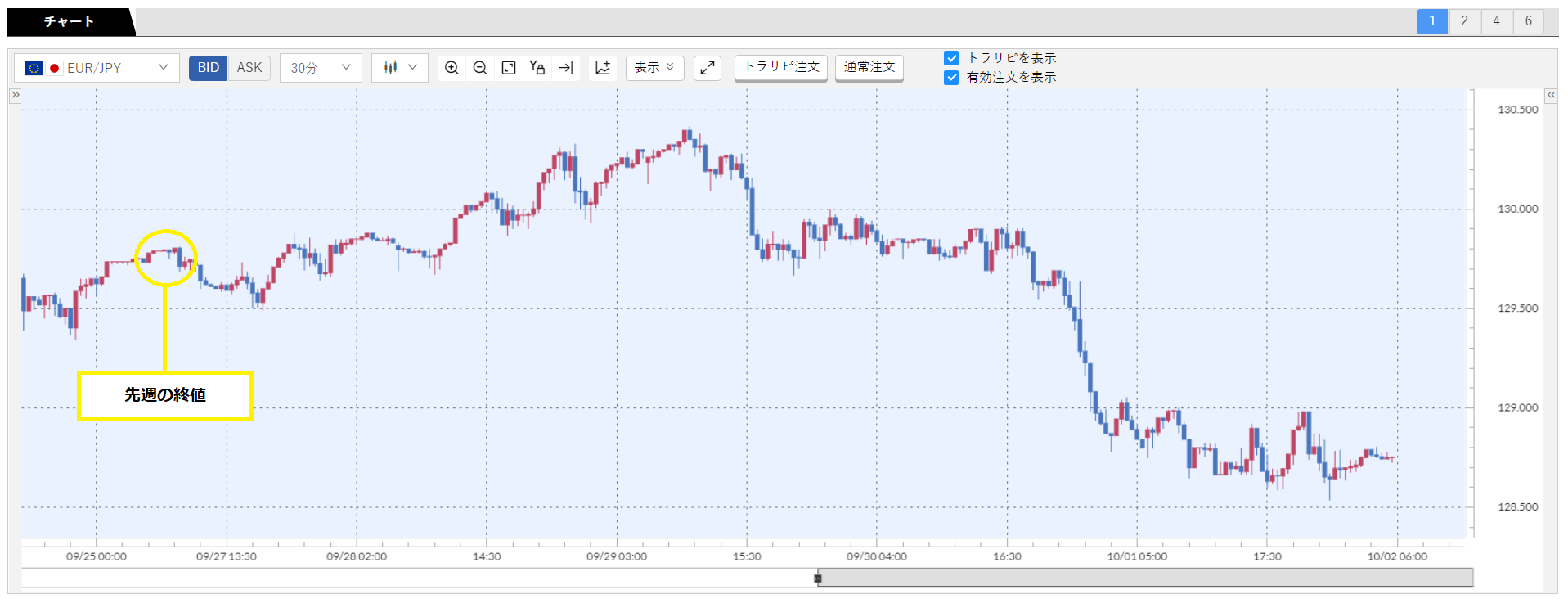This screenshot has width=1568, height=603.
Task: Zoom in on the chart
Action: point(452,68)
